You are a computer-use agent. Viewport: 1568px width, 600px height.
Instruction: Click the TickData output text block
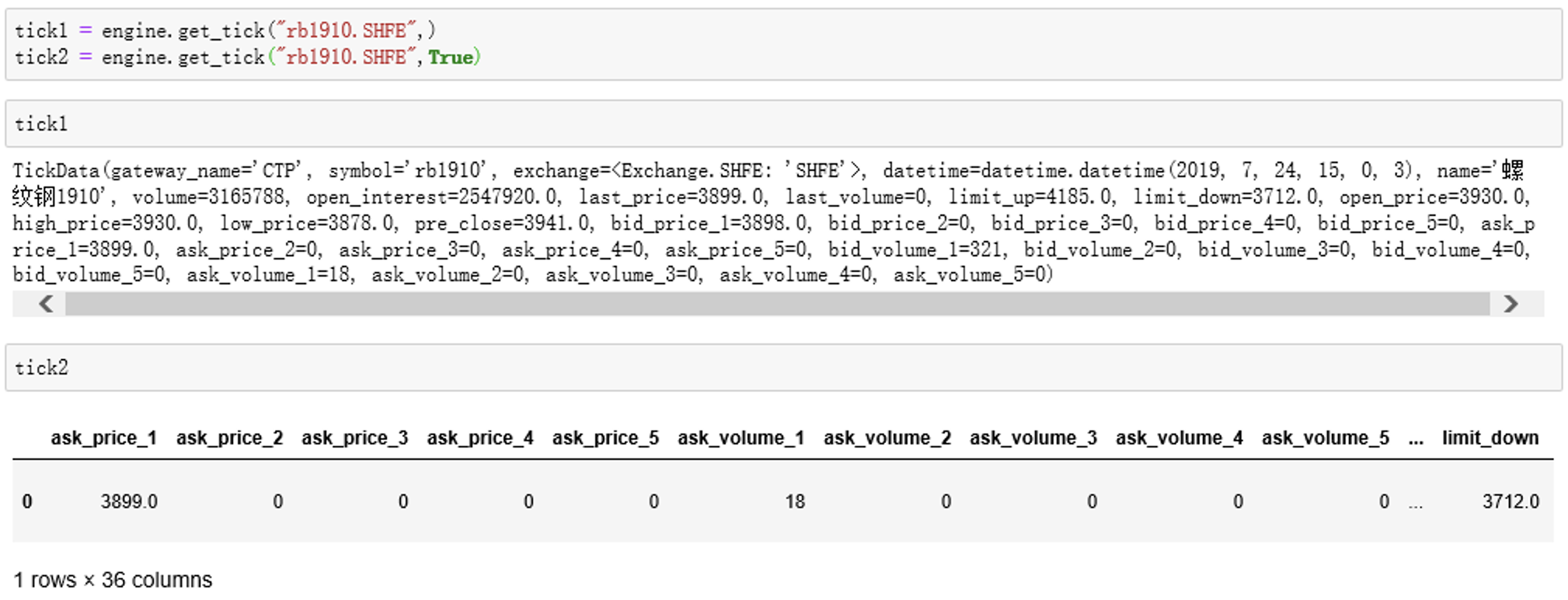point(769,222)
